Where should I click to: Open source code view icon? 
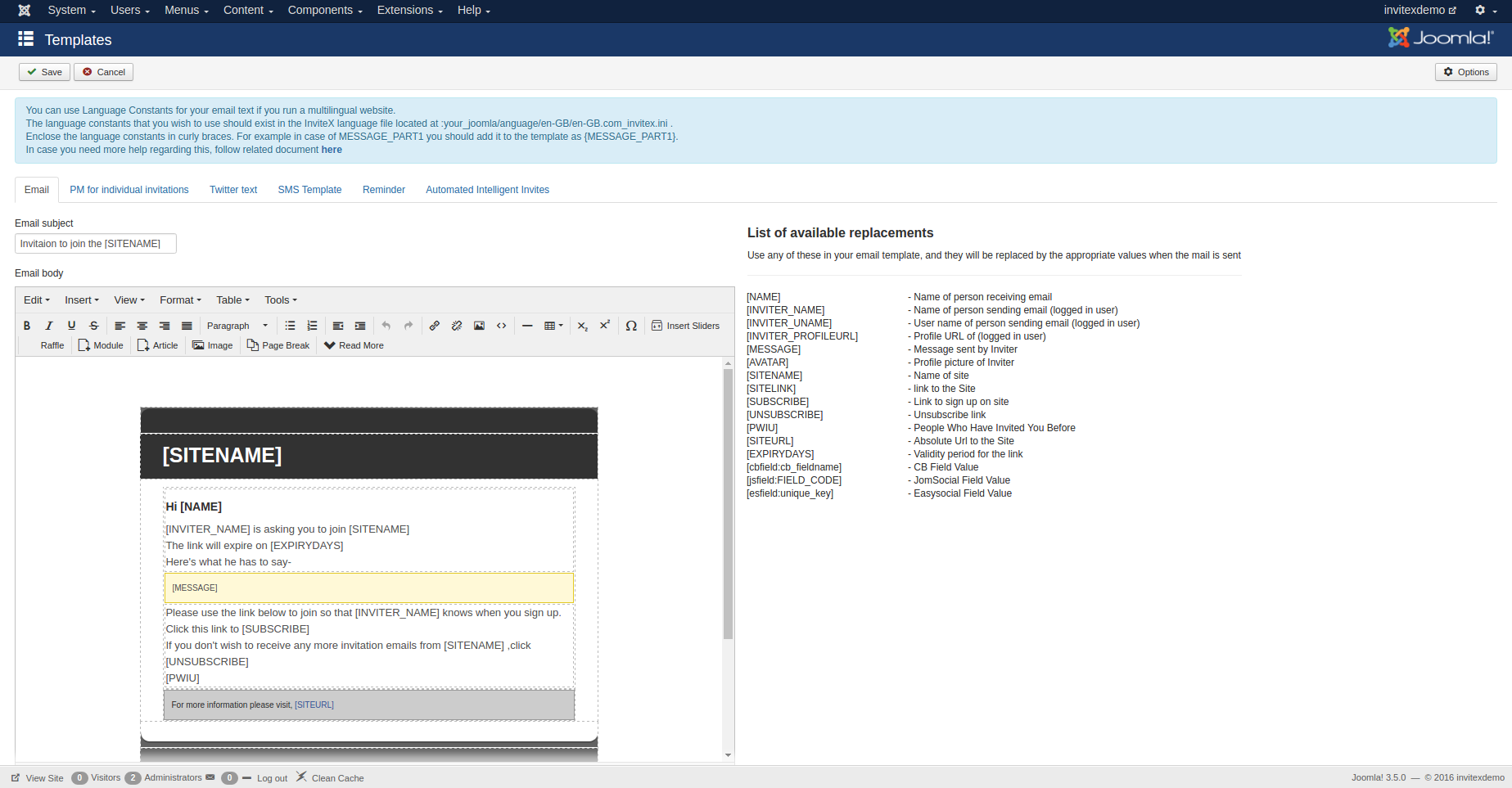pyautogui.click(x=502, y=326)
